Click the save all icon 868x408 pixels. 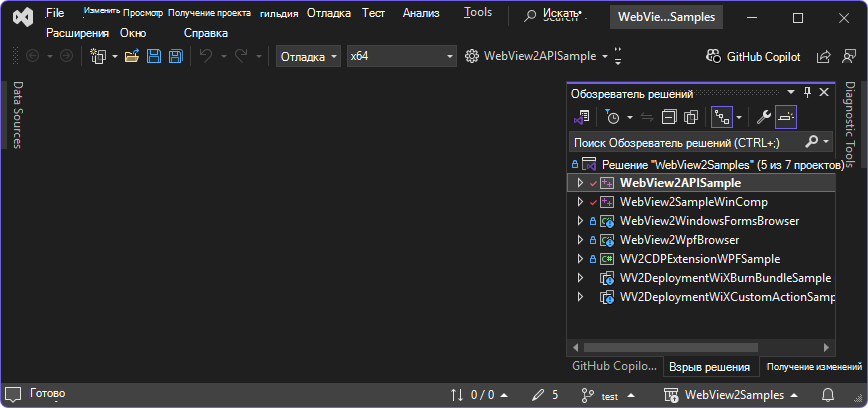176,56
